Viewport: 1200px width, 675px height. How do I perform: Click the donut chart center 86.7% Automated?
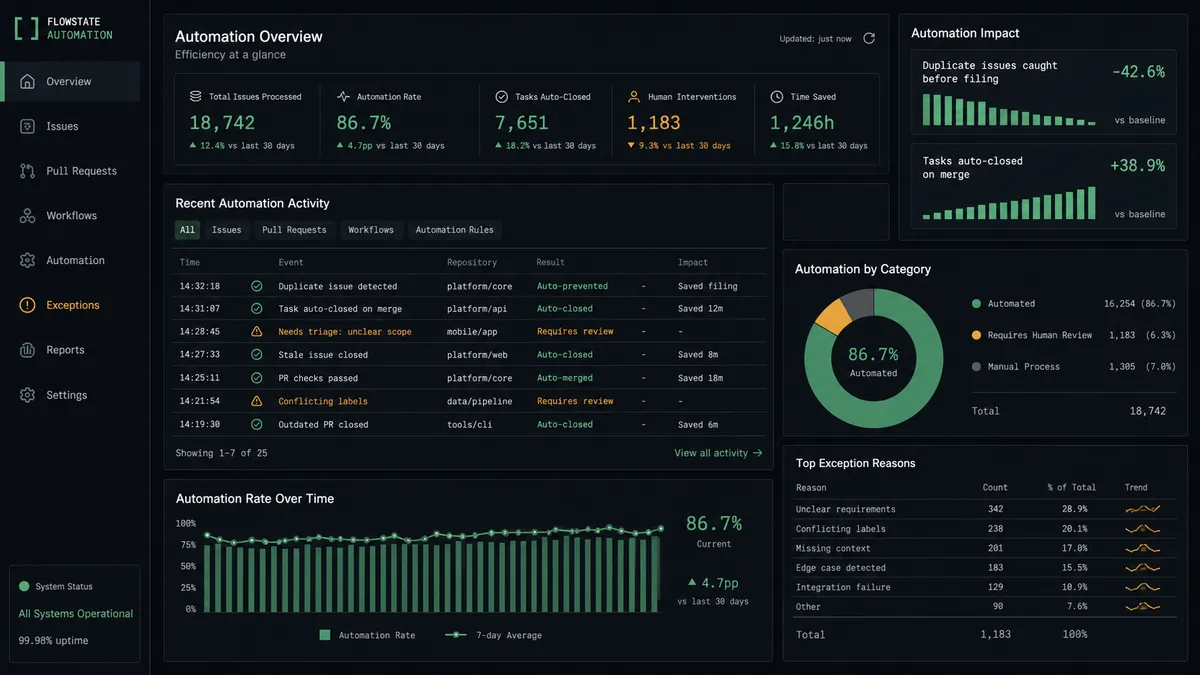coord(873,360)
